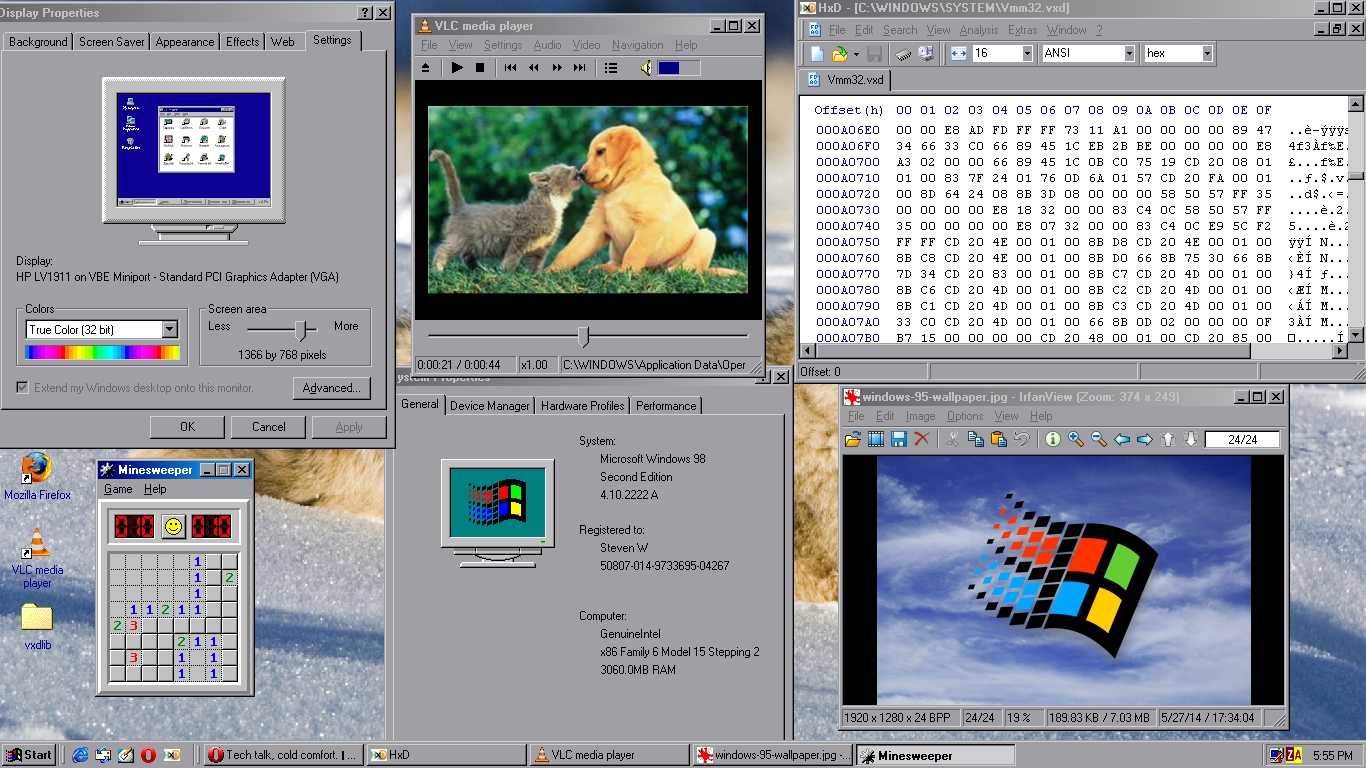Go to next image in IrfanView
The height and width of the screenshot is (768, 1366).
tap(1145, 439)
